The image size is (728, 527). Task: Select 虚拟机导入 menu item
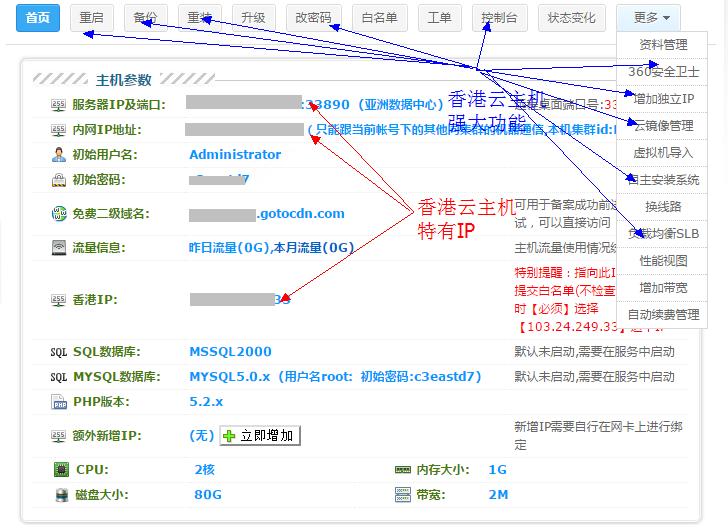[x=663, y=153]
